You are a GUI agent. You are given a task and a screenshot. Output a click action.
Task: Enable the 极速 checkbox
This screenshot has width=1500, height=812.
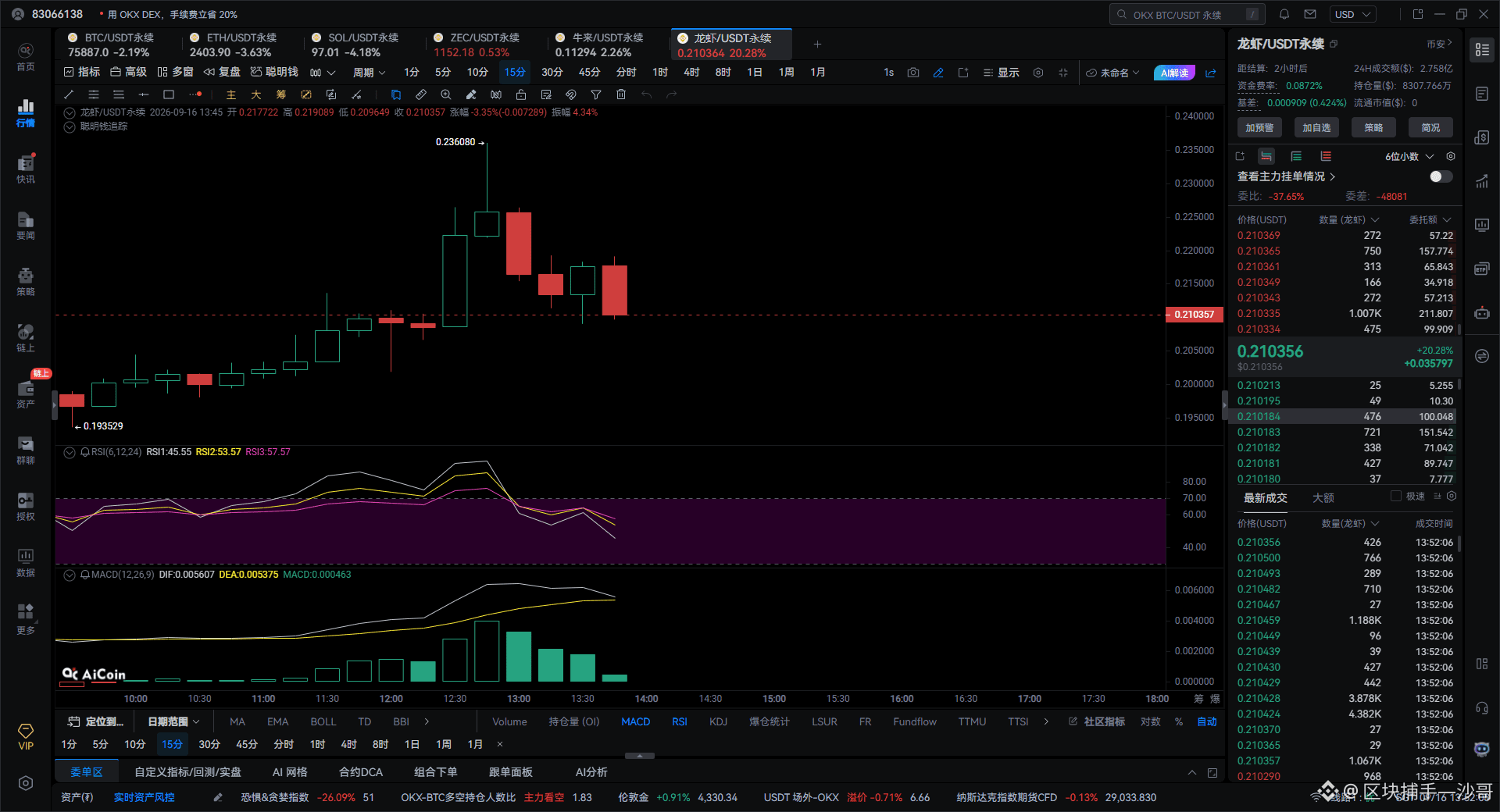point(1396,497)
